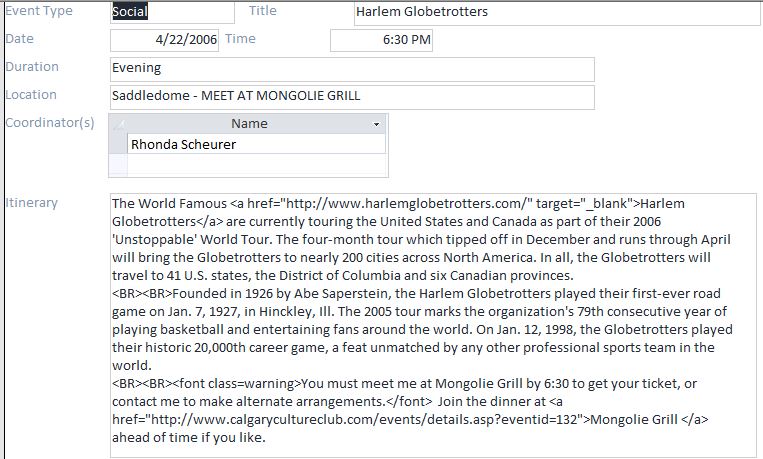The image size is (763, 459).
Task: Click the Time field showing 6:30 PM
Action: [384, 40]
